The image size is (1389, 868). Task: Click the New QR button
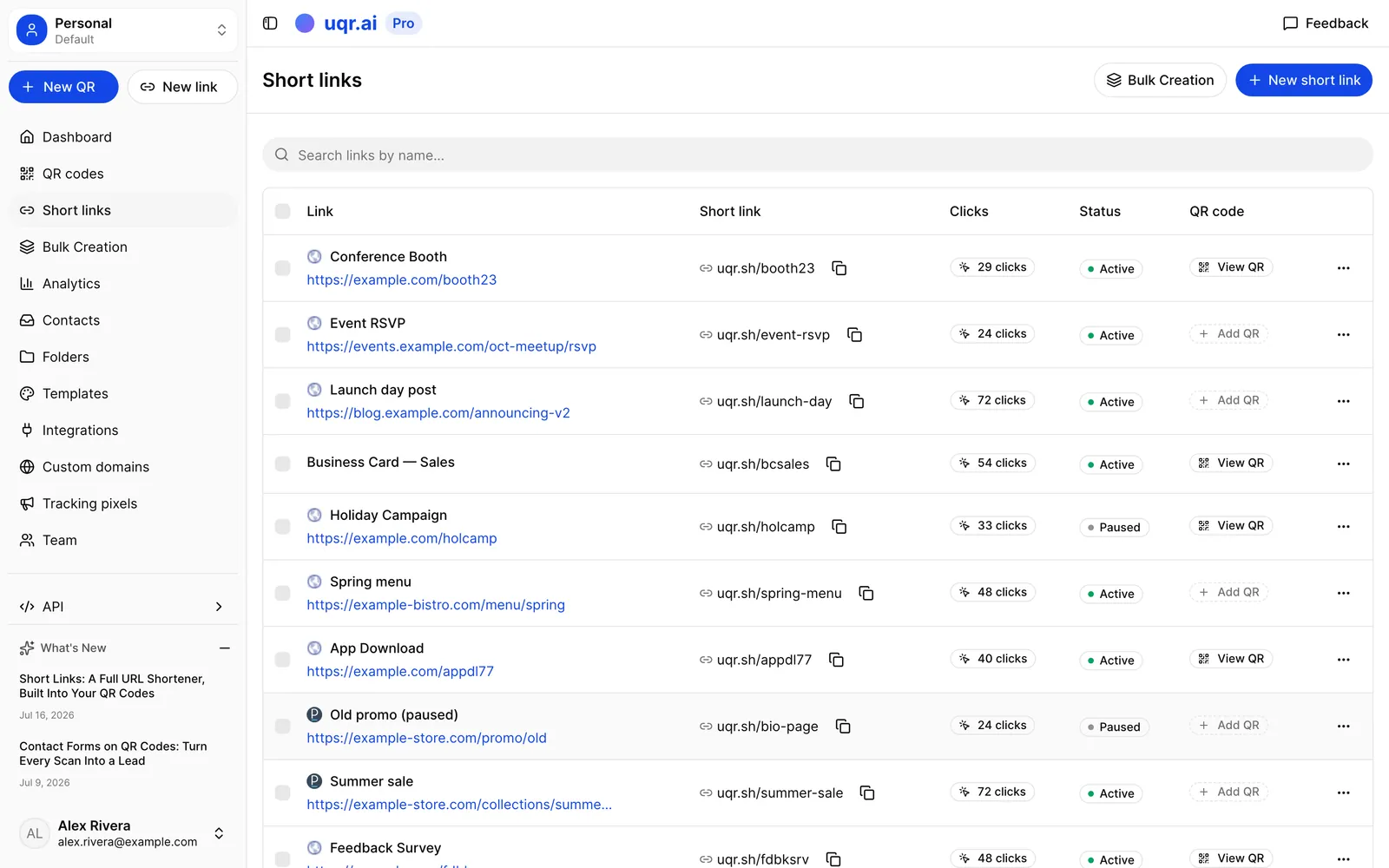tap(63, 87)
